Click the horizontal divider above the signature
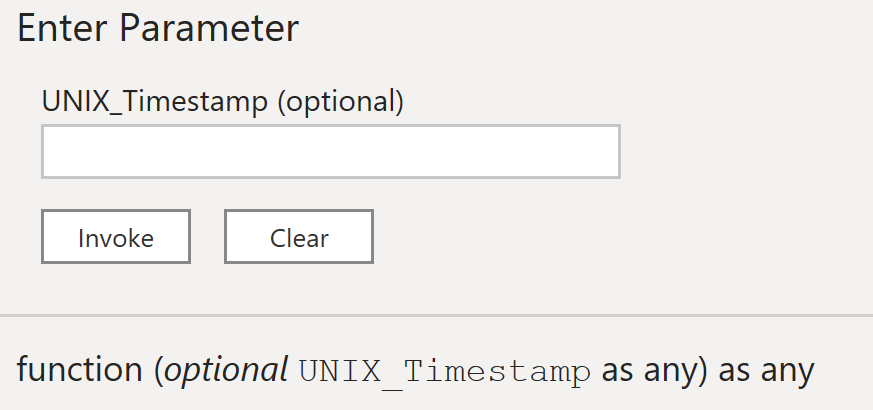This screenshot has height=410, width=873. point(436,315)
